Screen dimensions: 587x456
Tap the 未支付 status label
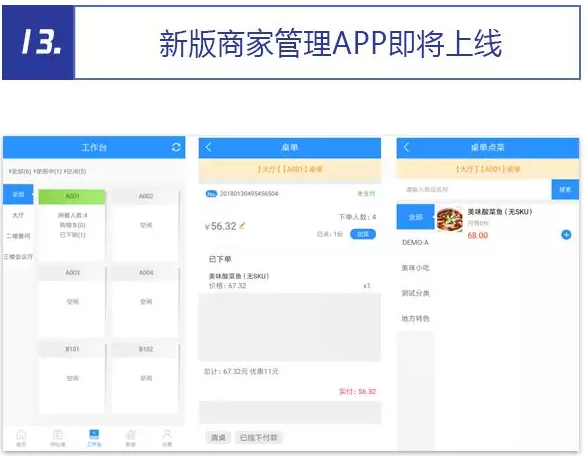pyautogui.click(x=366, y=194)
